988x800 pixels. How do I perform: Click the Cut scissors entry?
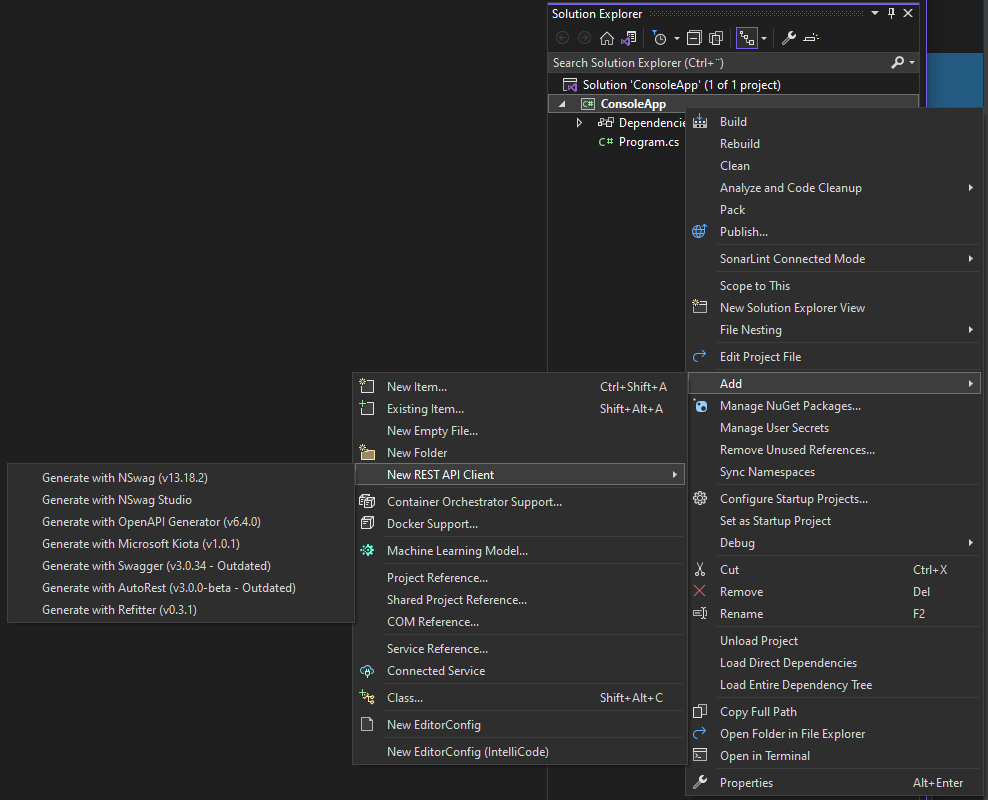click(834, 570)
